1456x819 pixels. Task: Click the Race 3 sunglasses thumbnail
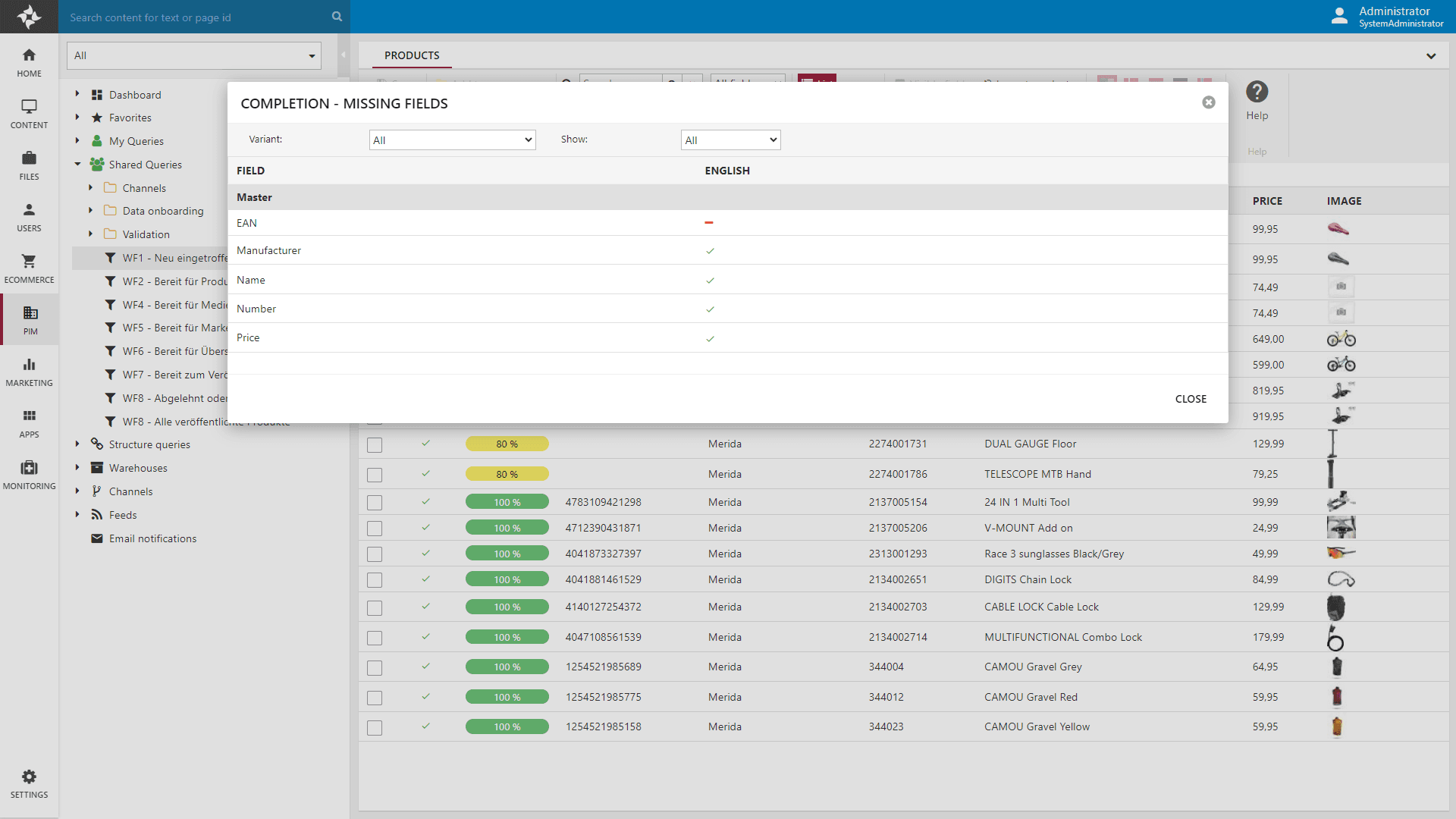pyautogui.click(x=1341, y=553)
